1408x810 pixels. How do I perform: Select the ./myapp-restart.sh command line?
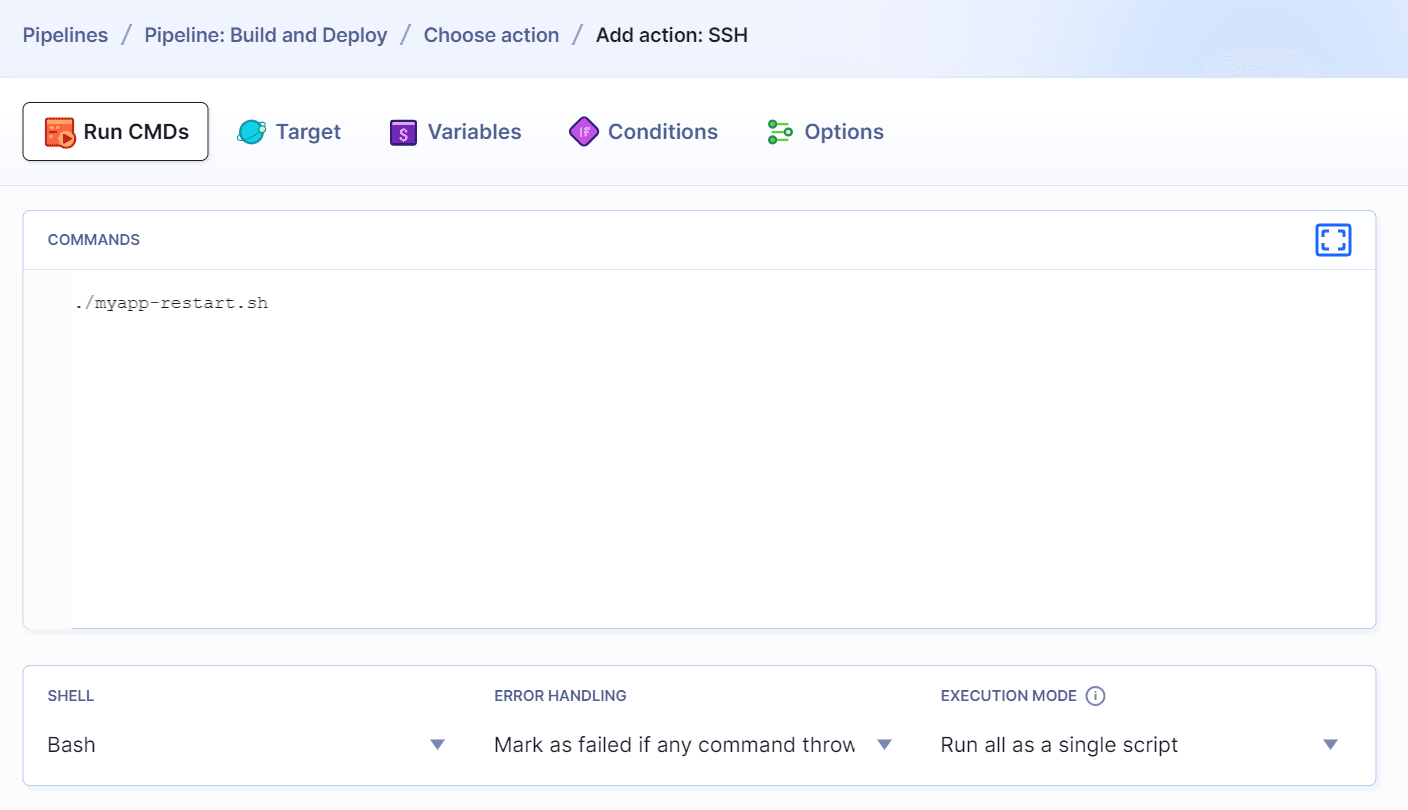[170, 302]
